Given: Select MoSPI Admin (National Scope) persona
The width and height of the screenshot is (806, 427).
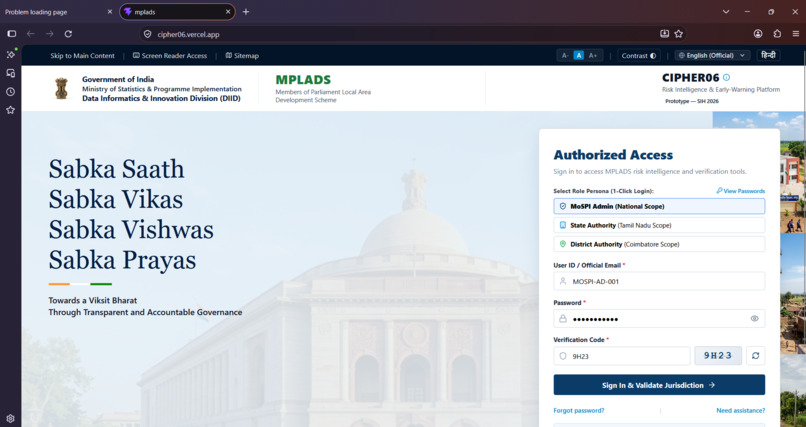Looking at the screenshot, I should pyautogui.click(x=659, y=206).
